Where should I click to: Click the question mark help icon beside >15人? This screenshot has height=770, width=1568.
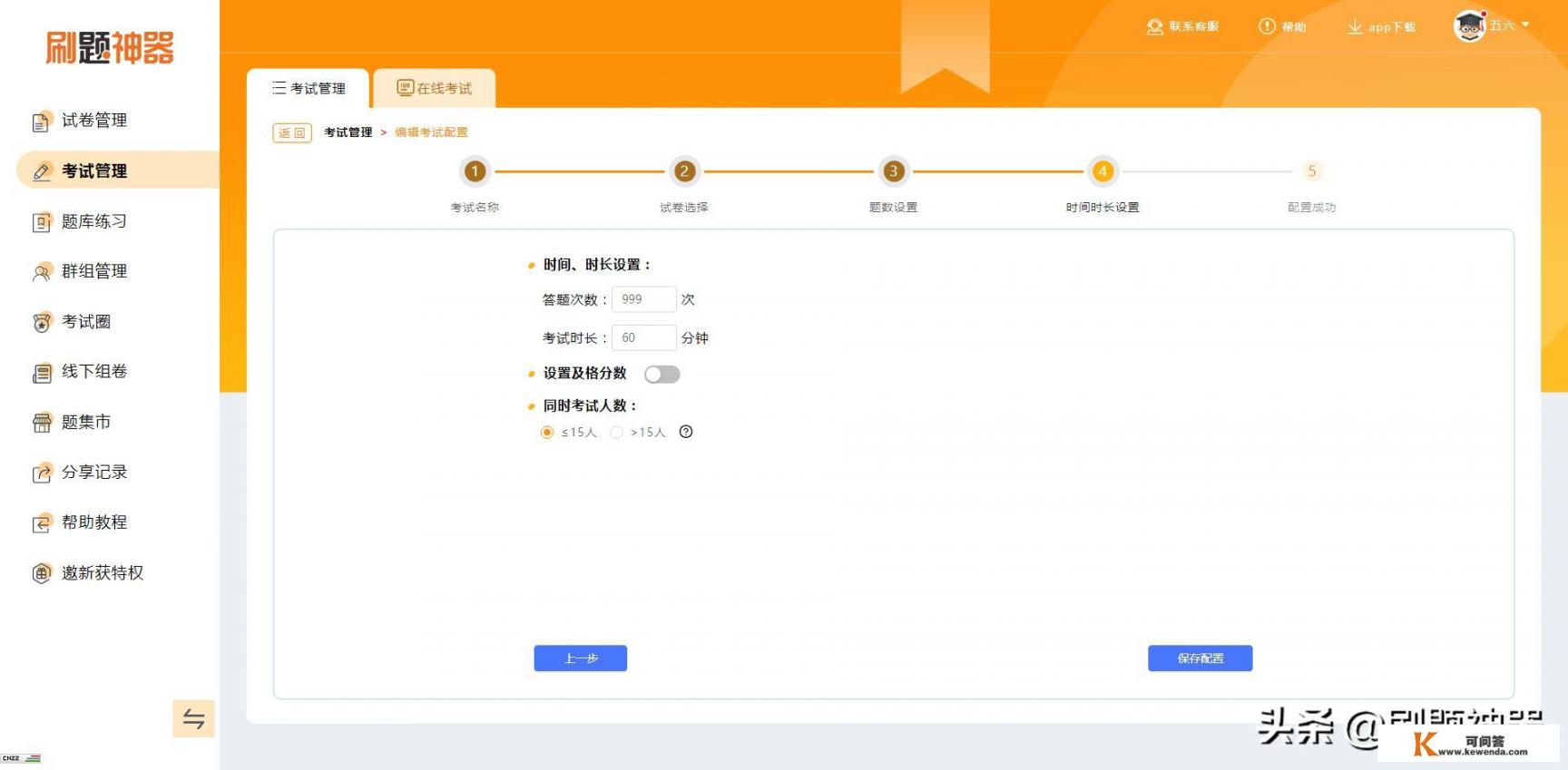click(686, 432)
